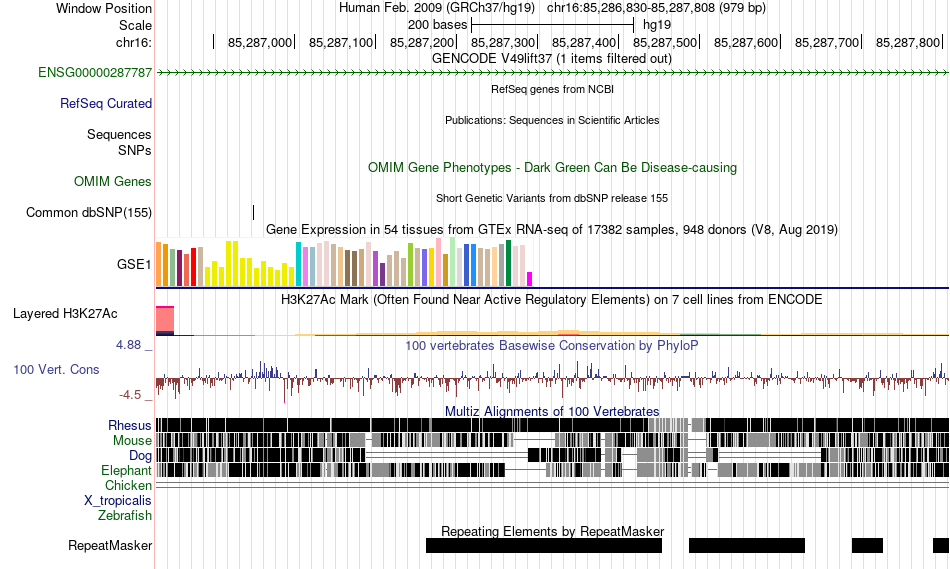950x569 pixels.
Task: Select the X_tropicalis alignment row label
Action: (118, 501)
